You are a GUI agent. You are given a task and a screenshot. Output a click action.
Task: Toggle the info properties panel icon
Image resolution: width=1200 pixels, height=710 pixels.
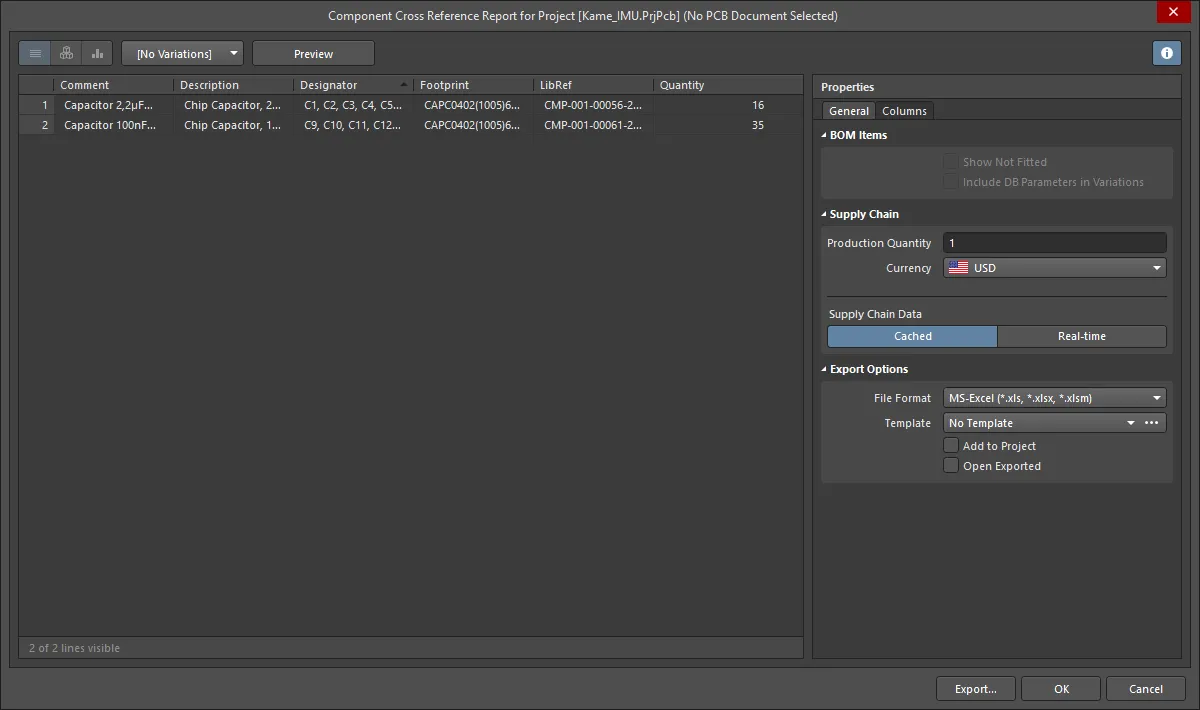(1166, 53)
